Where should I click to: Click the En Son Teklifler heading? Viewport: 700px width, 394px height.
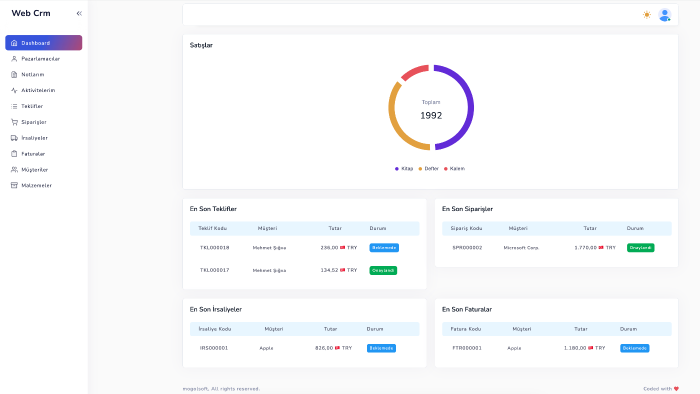(213, 209)
